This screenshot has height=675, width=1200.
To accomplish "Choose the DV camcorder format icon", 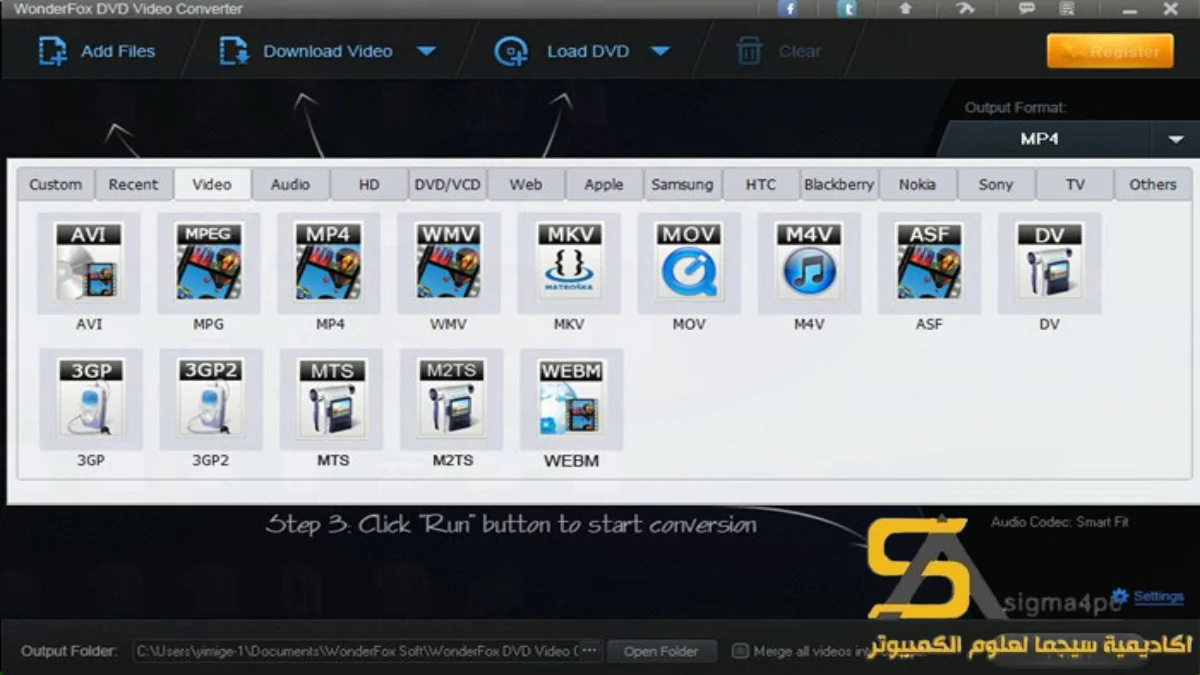I will pos(1049,263).
